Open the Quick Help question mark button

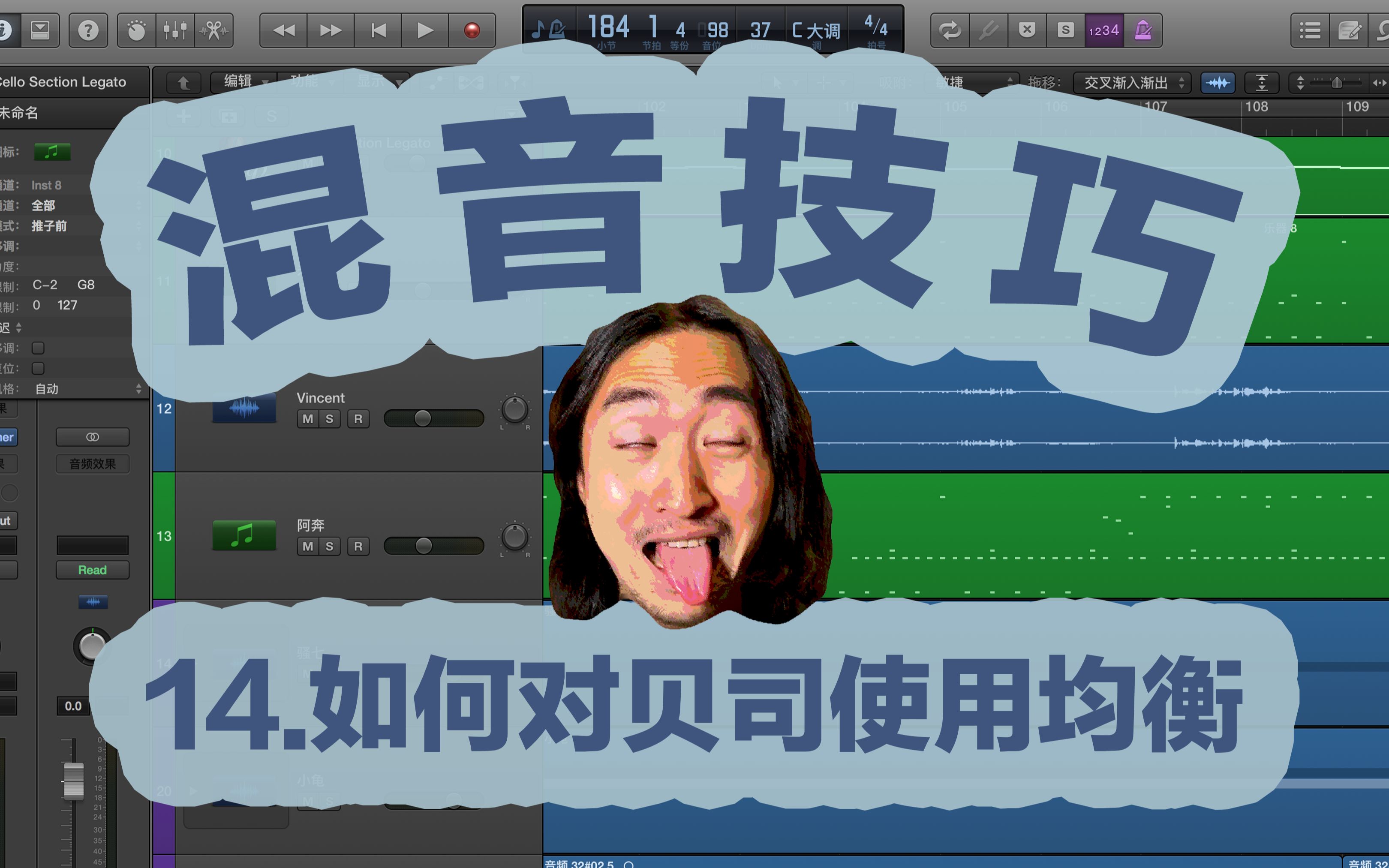click(x=88, y=30)
